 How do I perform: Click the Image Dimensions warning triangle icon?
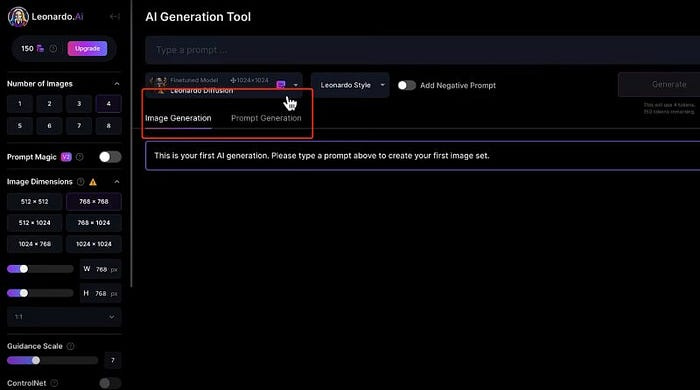pos(93,182)
